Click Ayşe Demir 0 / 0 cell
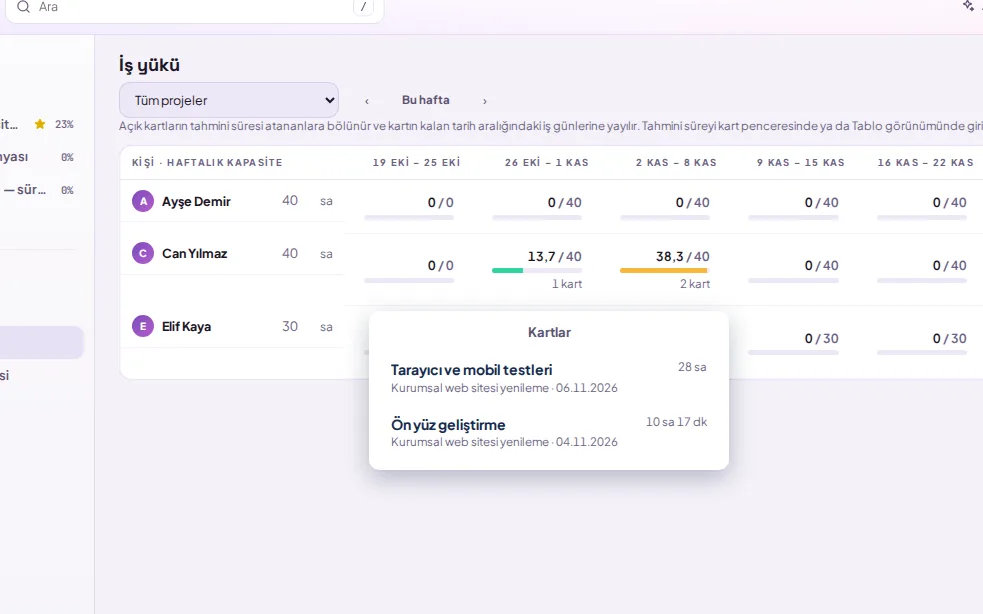This screenshot has height=614, width=983. [x=409, y=206]
